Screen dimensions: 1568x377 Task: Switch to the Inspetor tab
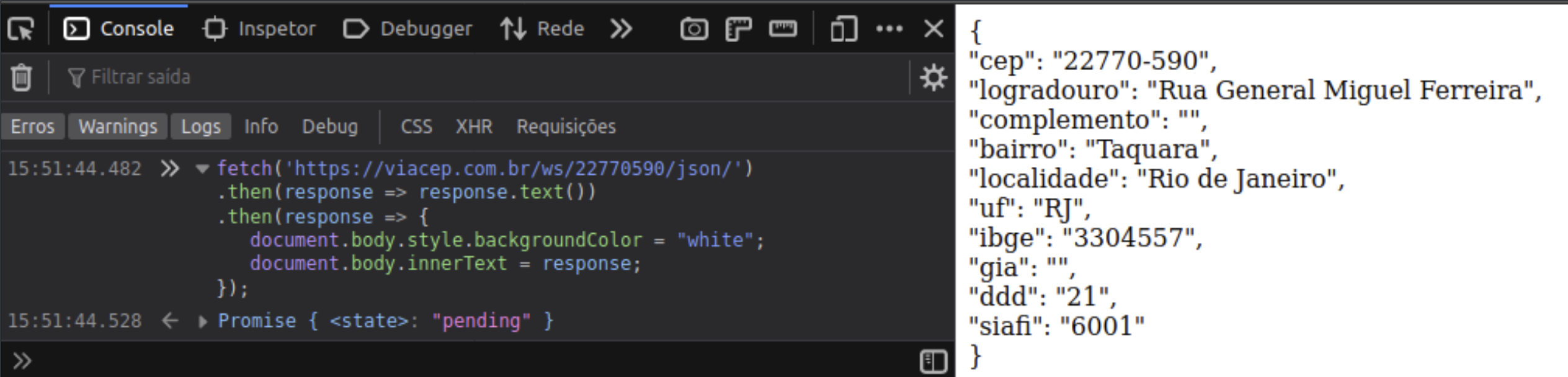click(x=259, y=29)
